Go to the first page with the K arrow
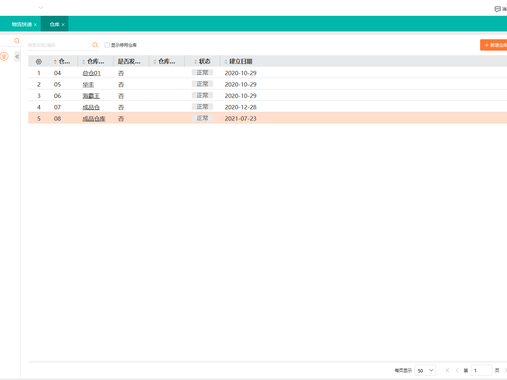Viewport: 507px width, 380px height. point(448,370)
